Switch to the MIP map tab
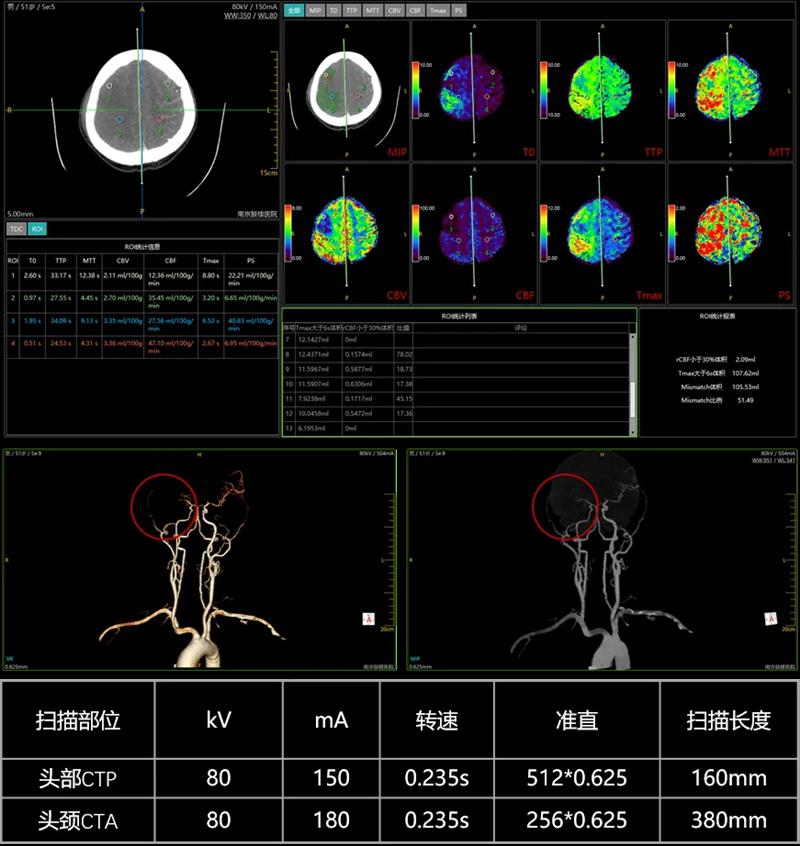 314,10
